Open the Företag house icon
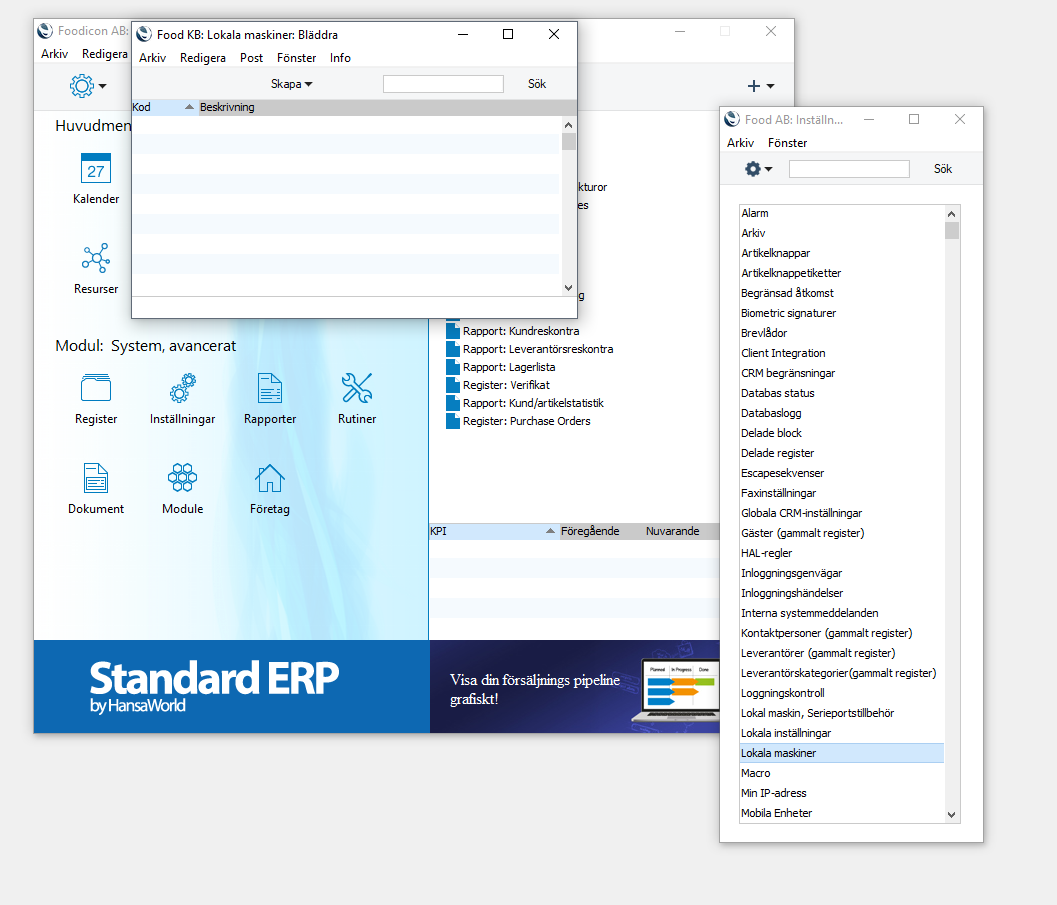Viewport: 1057px width, 905px height. pos(270,478)
